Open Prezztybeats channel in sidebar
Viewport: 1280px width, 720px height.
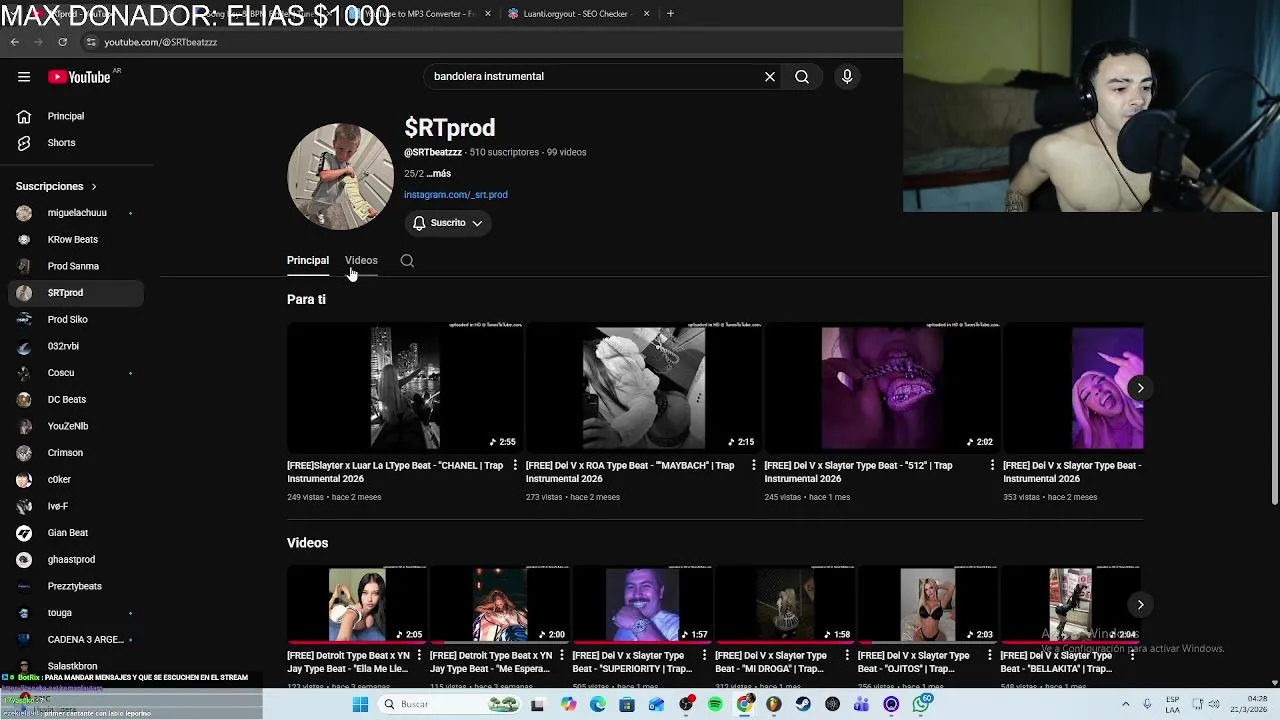[76, 586]
